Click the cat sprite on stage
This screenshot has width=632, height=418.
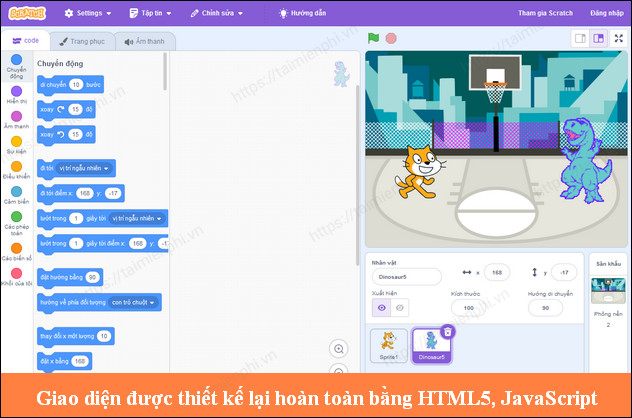click(x=419, y=172)
